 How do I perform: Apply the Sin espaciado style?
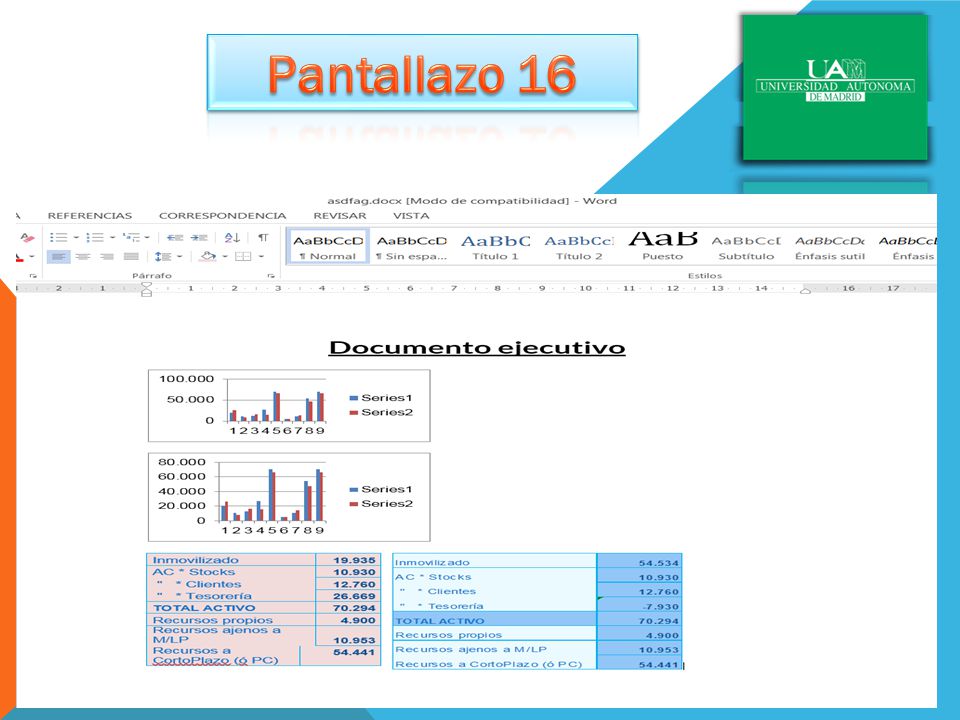pos(411,247)
